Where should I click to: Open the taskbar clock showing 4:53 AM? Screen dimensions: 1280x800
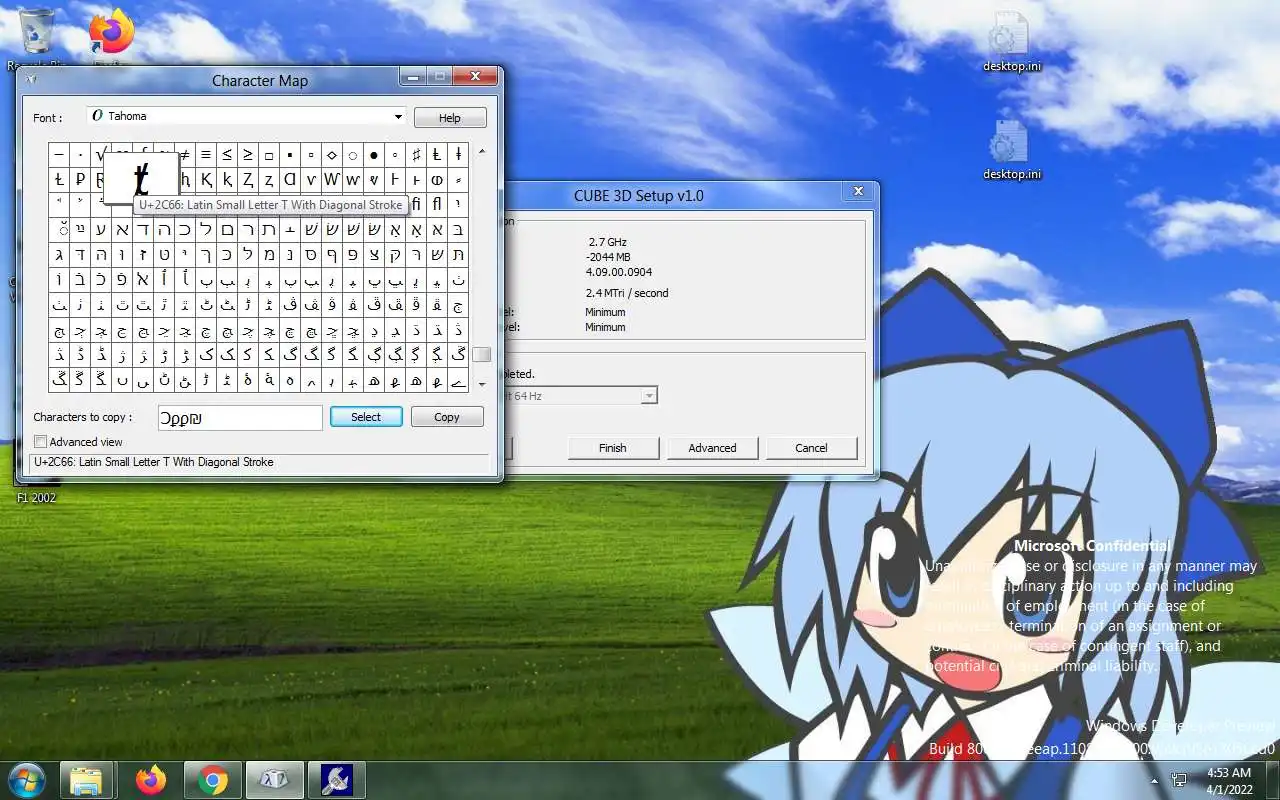pyautogui.click(x=1228, y=780)
